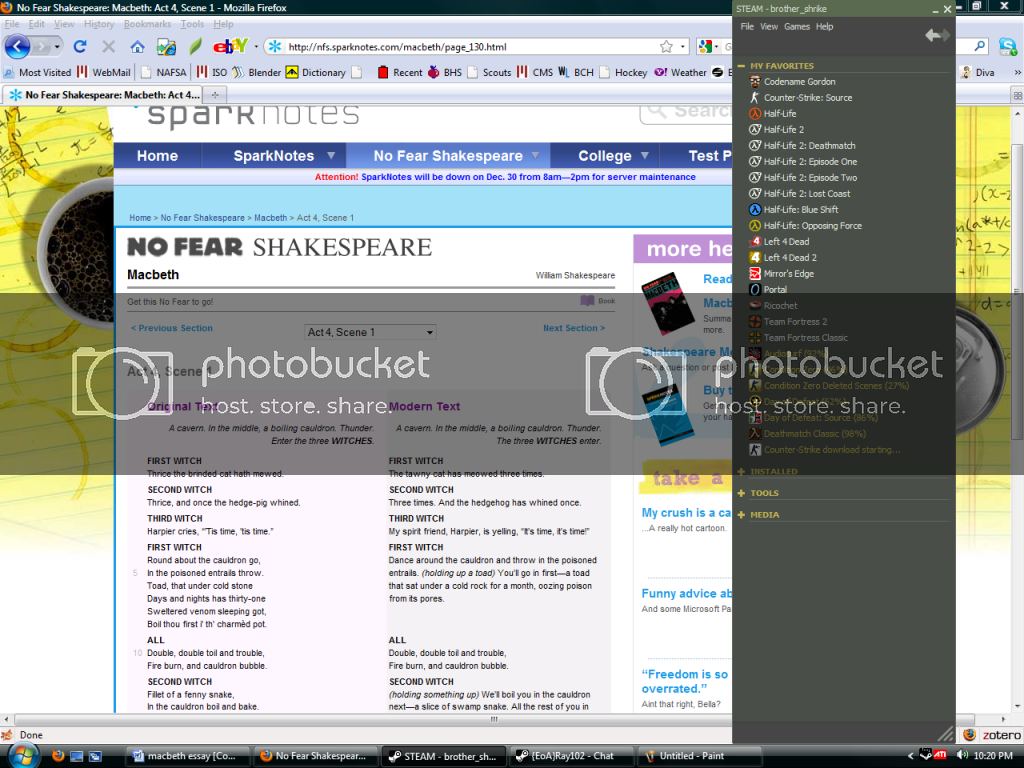The height and width of the screenshot is (768, 1024).
Task: Select Half-Life 2: Lost Coast in Steam list
Action: point(807,193)
